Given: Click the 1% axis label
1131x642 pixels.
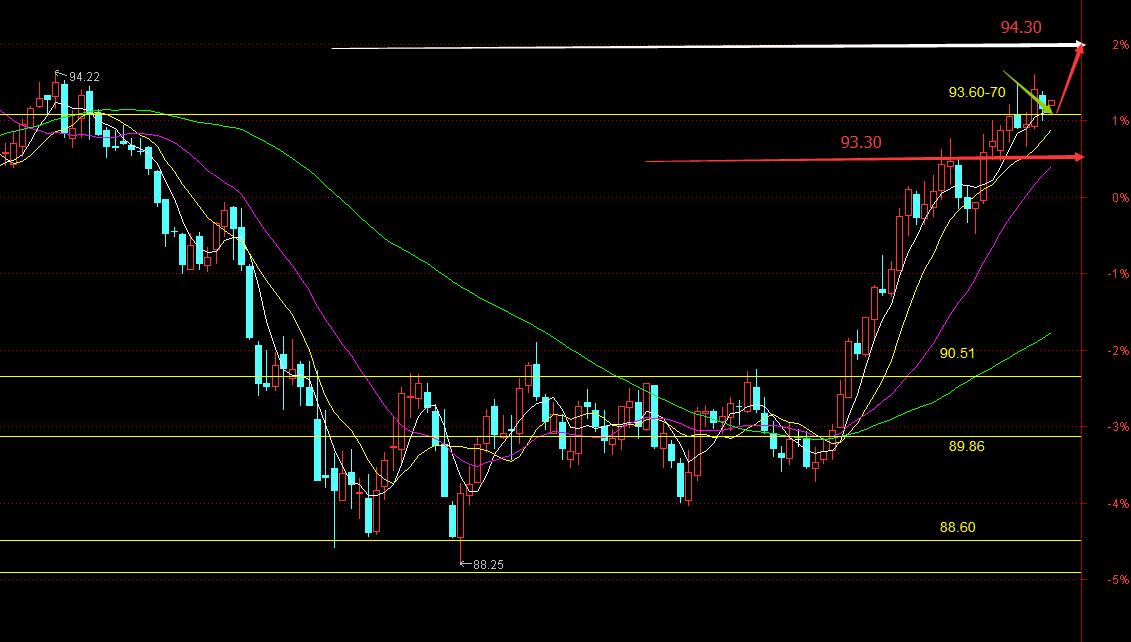Looking at the screenshot, I should click(1120, 121).
